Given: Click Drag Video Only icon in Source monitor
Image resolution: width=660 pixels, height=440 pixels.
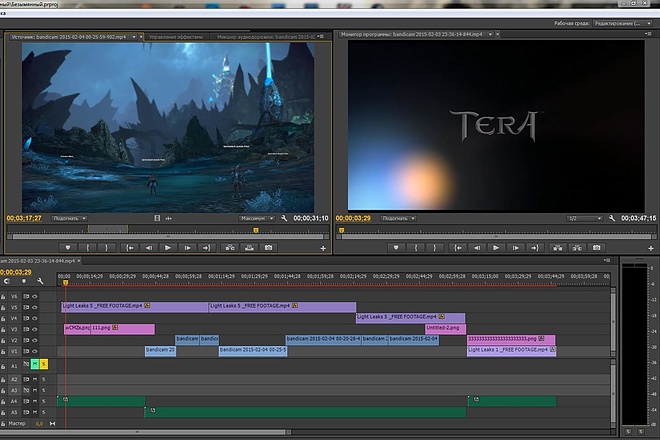Looking at the screenshot, I should pyautogui.click(x=157, y=218).
